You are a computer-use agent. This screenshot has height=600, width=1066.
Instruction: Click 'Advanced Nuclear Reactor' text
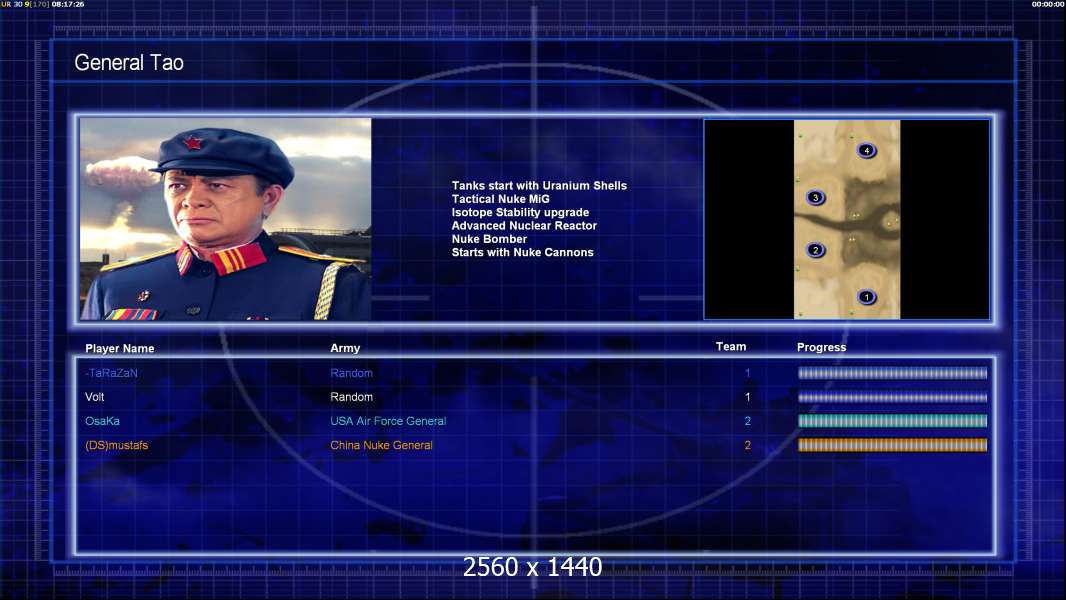524,226
